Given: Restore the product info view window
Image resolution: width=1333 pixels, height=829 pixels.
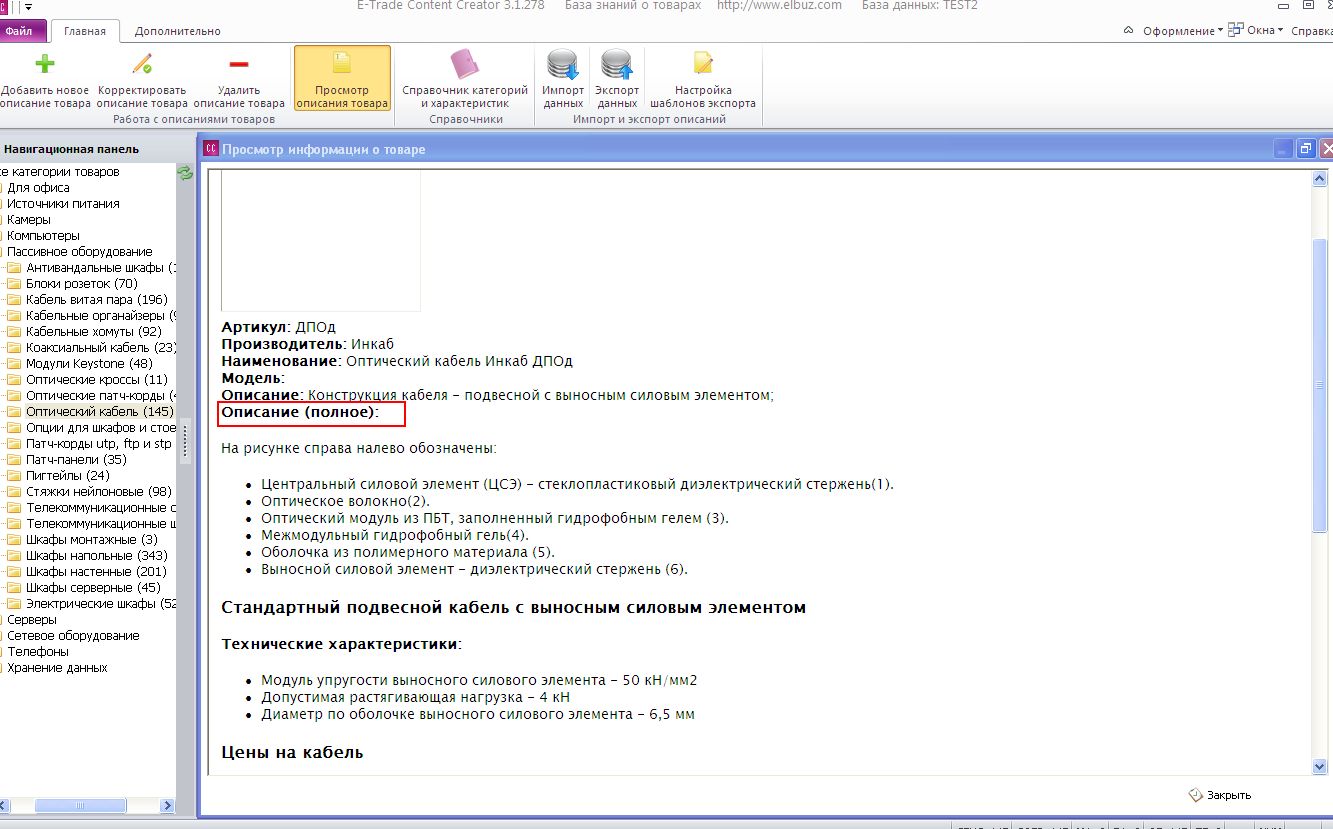Looking at the screenshot, I should click(x=1305, y=149).
